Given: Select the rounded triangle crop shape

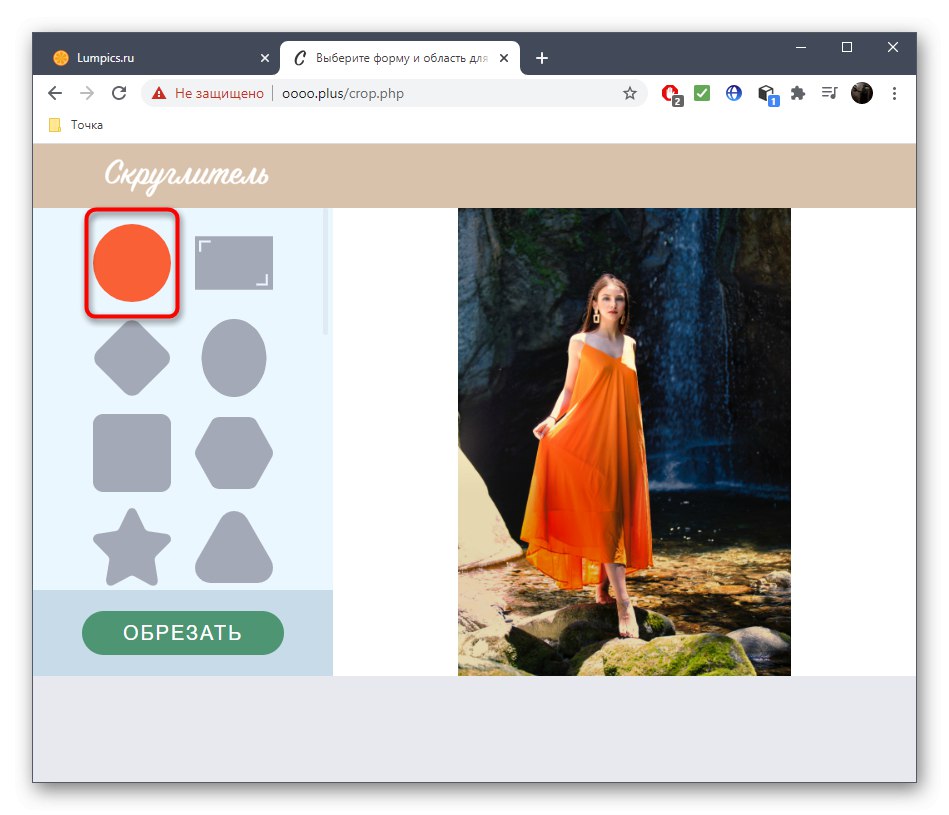Looking at the screenshot, I should [234, 548].
